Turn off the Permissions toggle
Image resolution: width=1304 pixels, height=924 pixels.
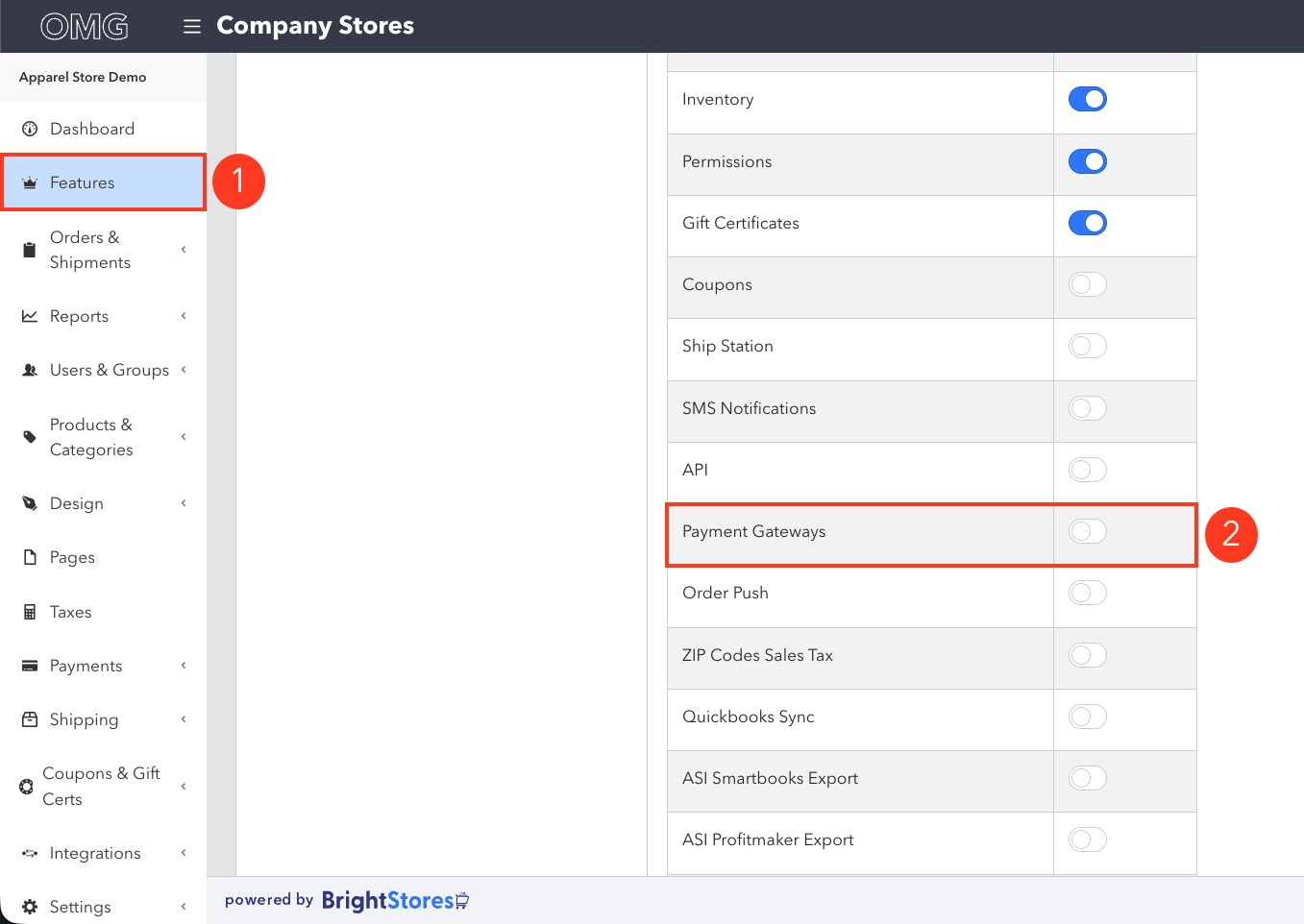point(1088,161)
